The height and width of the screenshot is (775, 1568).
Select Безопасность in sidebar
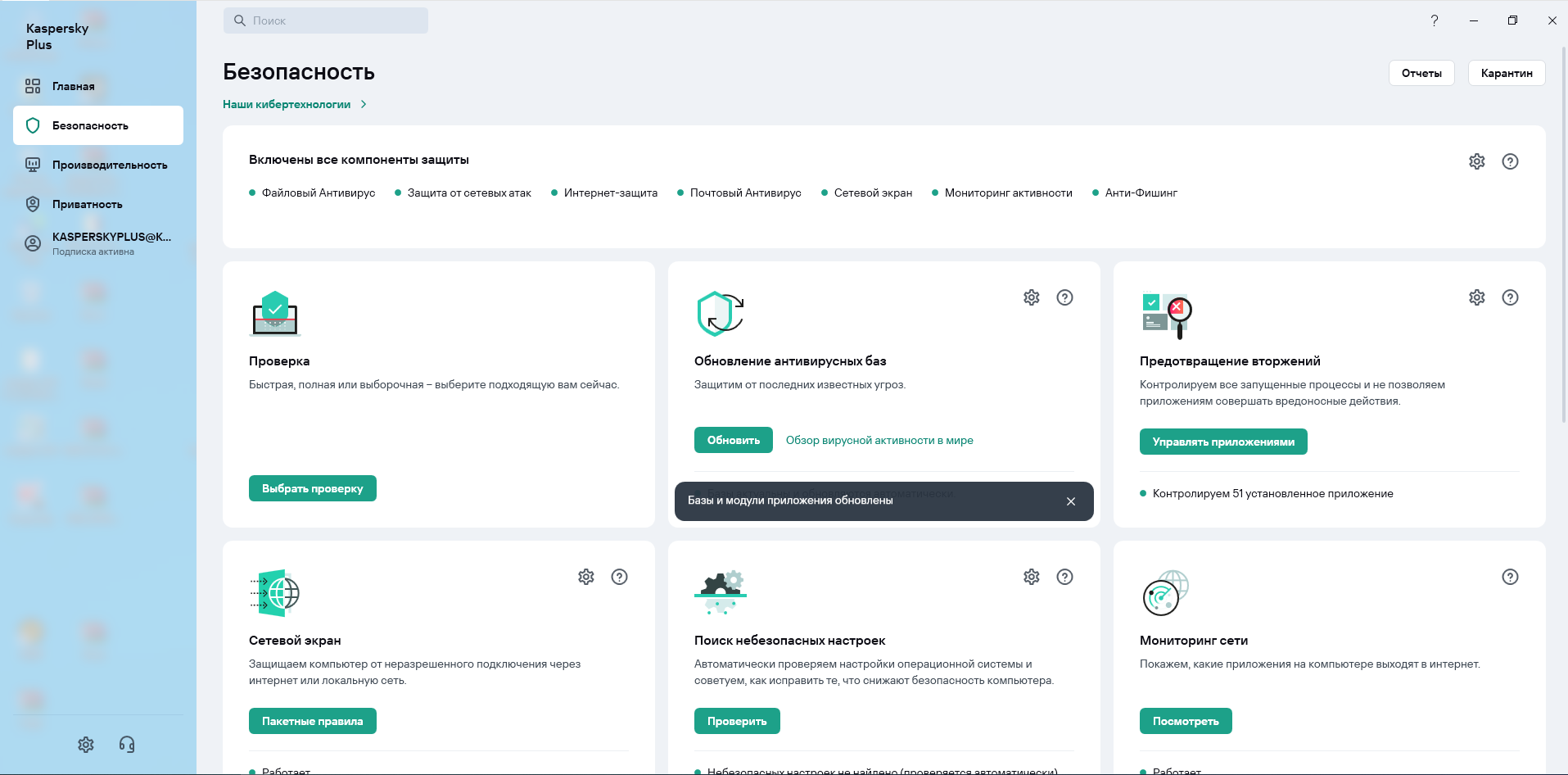coord(98,125)
